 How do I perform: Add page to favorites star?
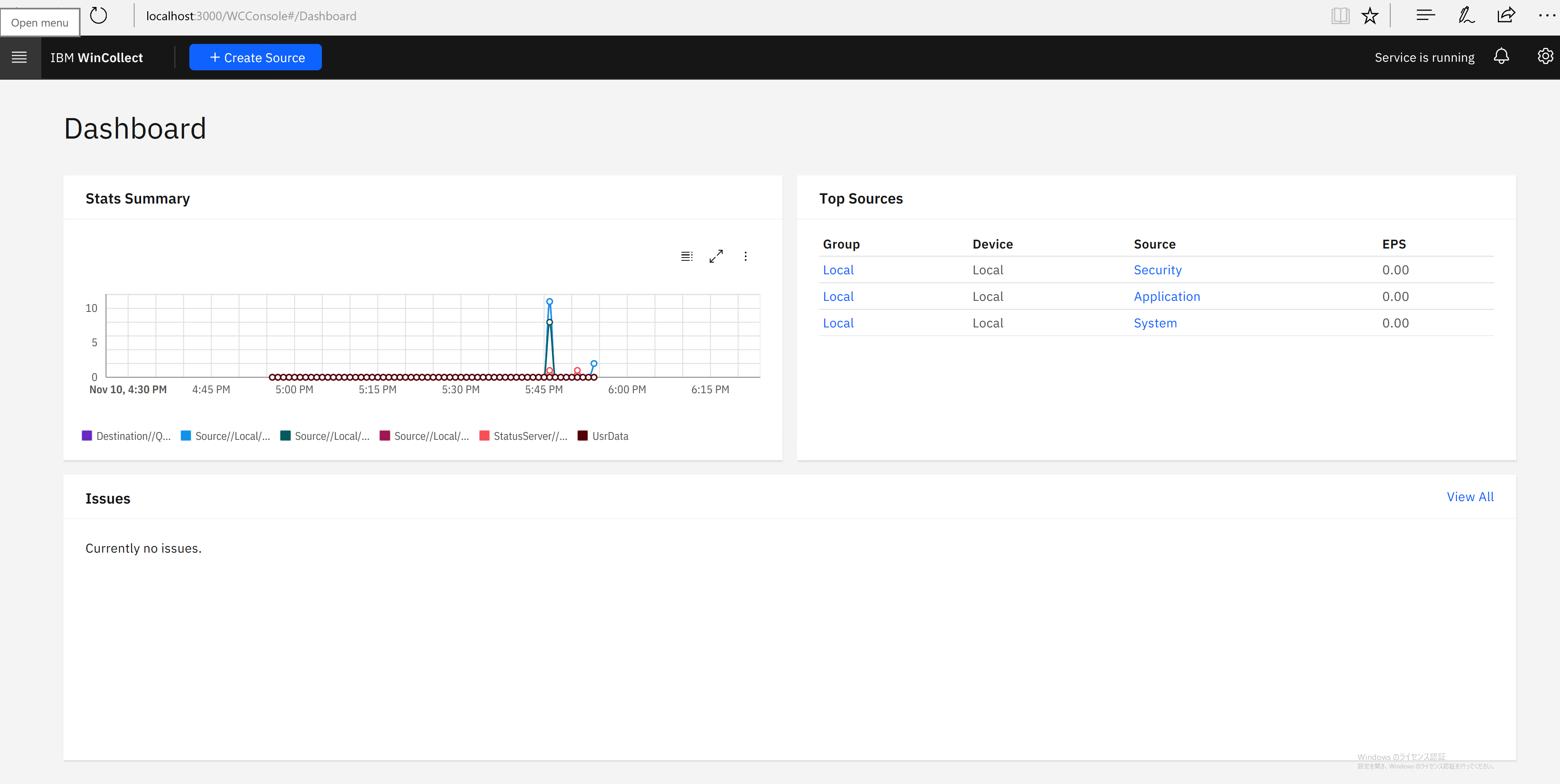[x=1370, y=16]
